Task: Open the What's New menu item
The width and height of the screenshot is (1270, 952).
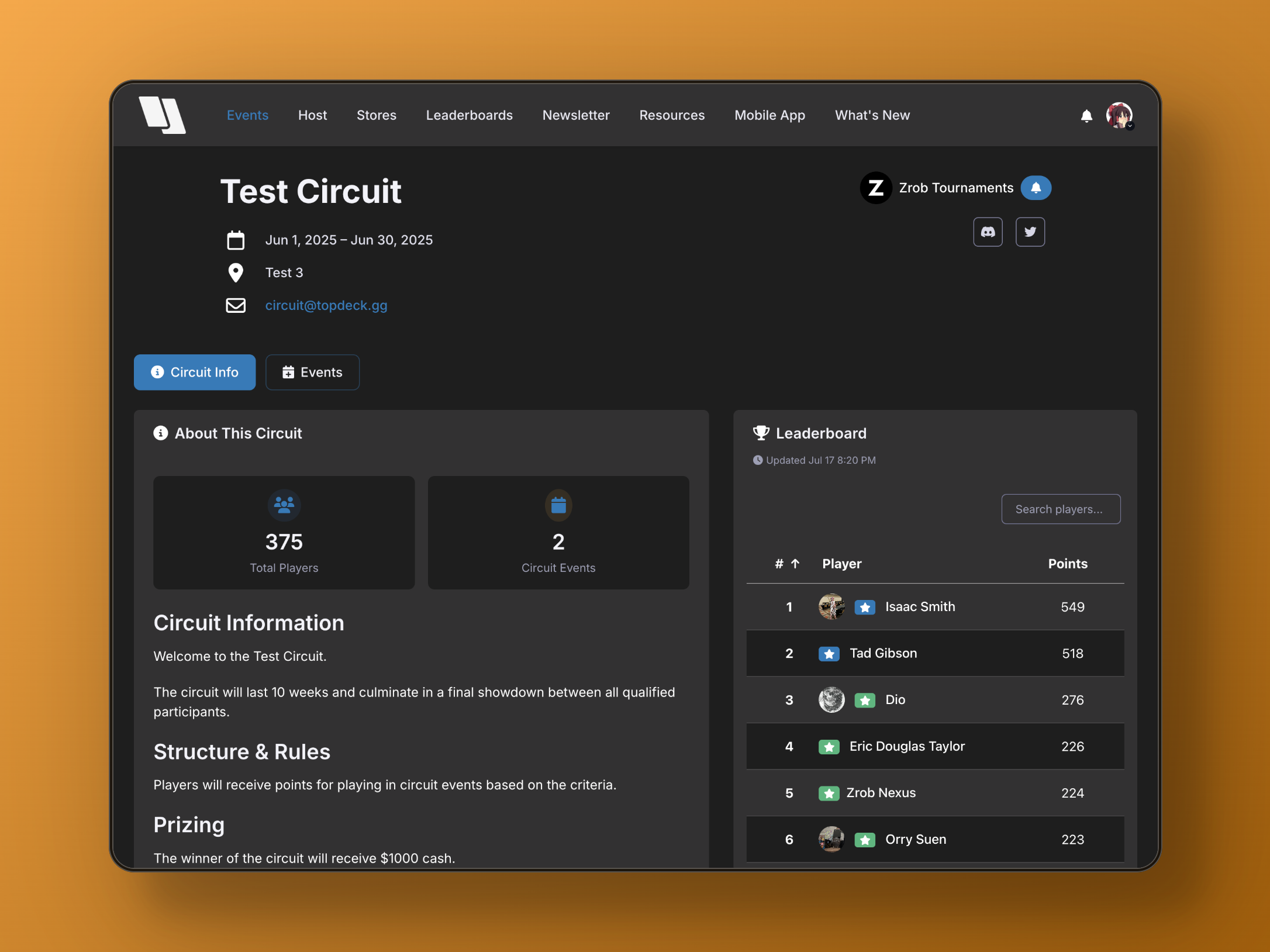Action: click(872, 115)
